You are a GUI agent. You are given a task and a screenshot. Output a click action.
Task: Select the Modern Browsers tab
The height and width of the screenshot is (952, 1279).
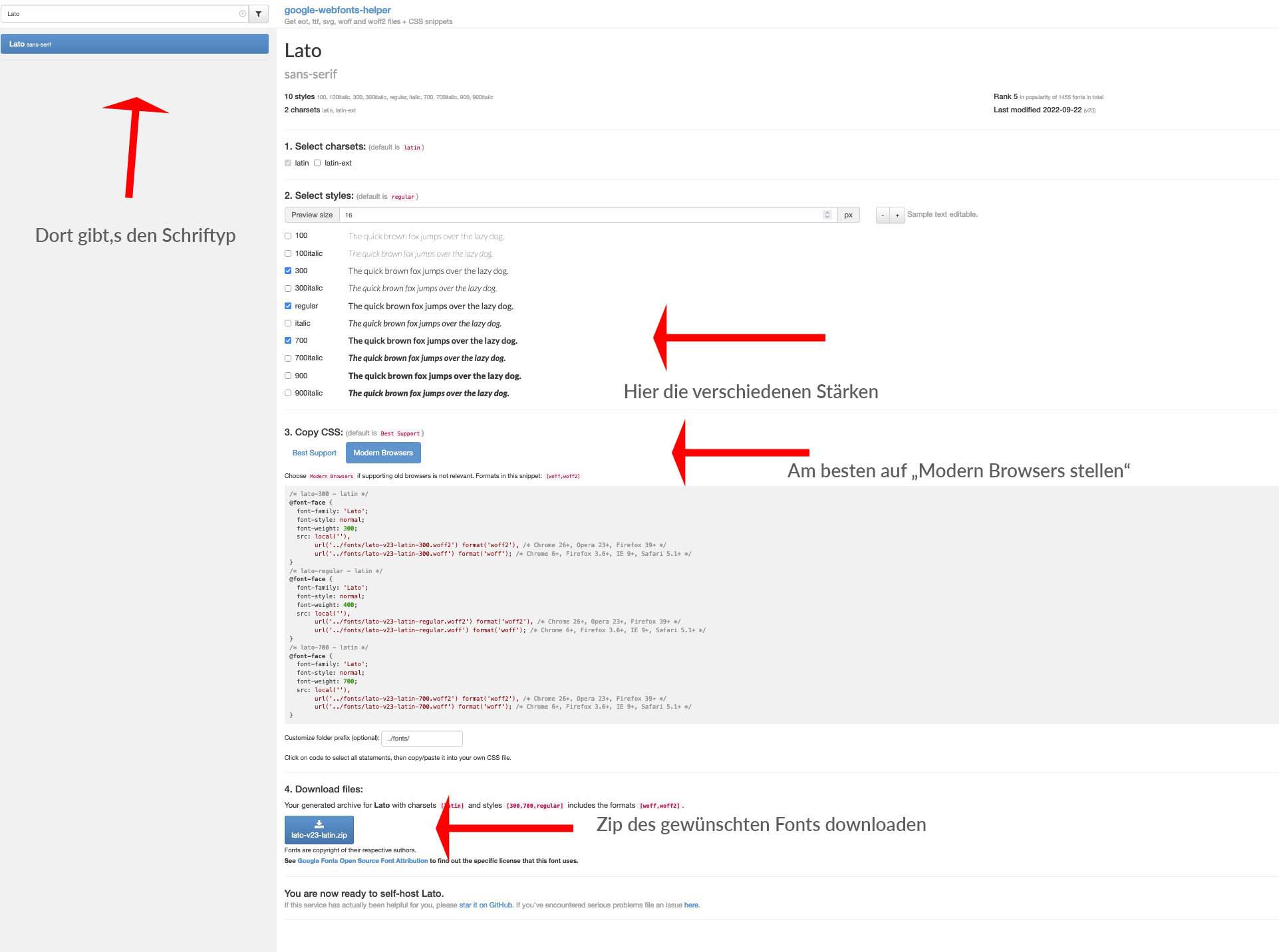coord(383,453)
